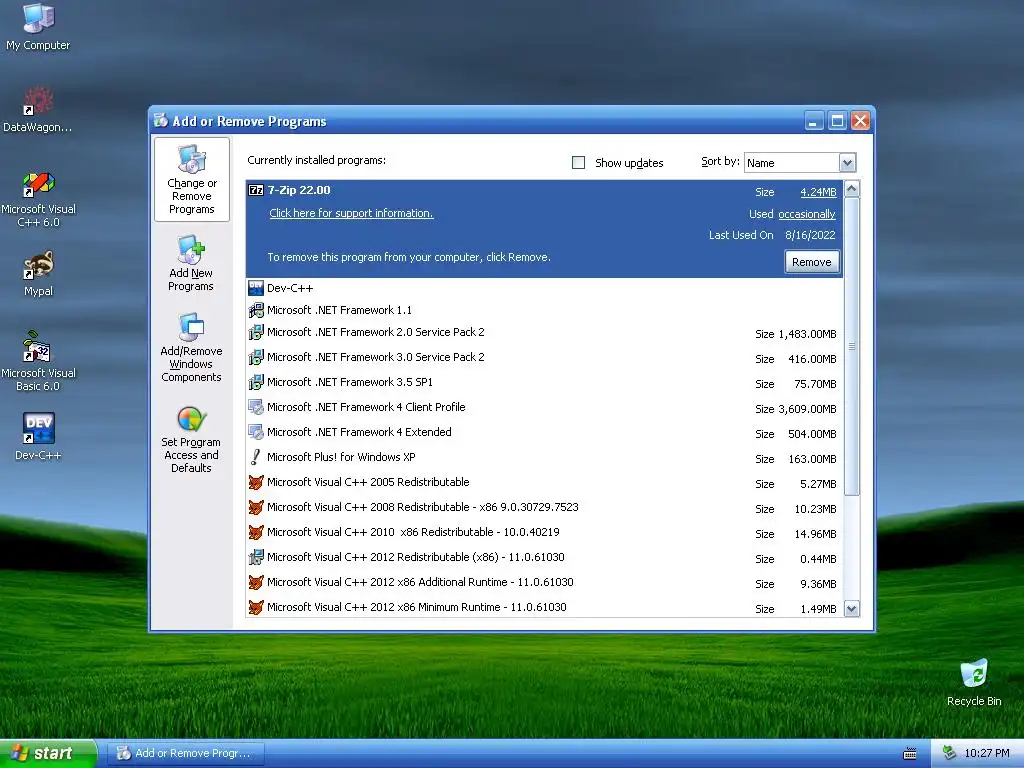Click the .NET Framework 4 Client Profile icon
1024x768 pixels.
pyautogui.click(x=256, y=408)
